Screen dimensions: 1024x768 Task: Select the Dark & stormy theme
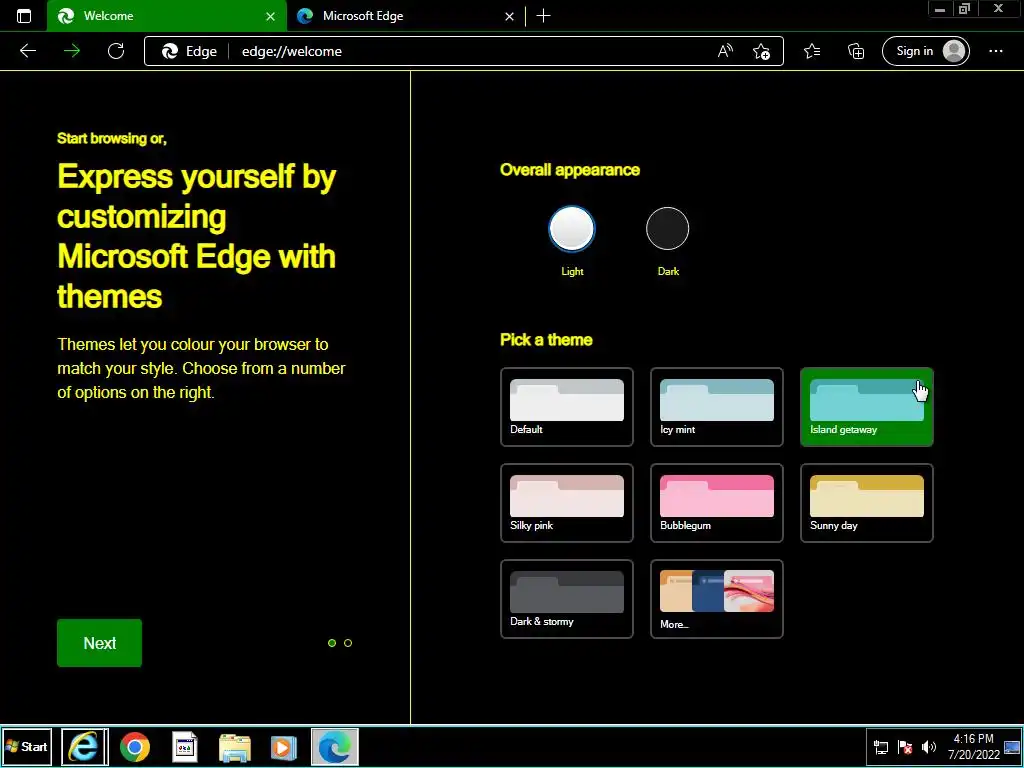[567, 599]
